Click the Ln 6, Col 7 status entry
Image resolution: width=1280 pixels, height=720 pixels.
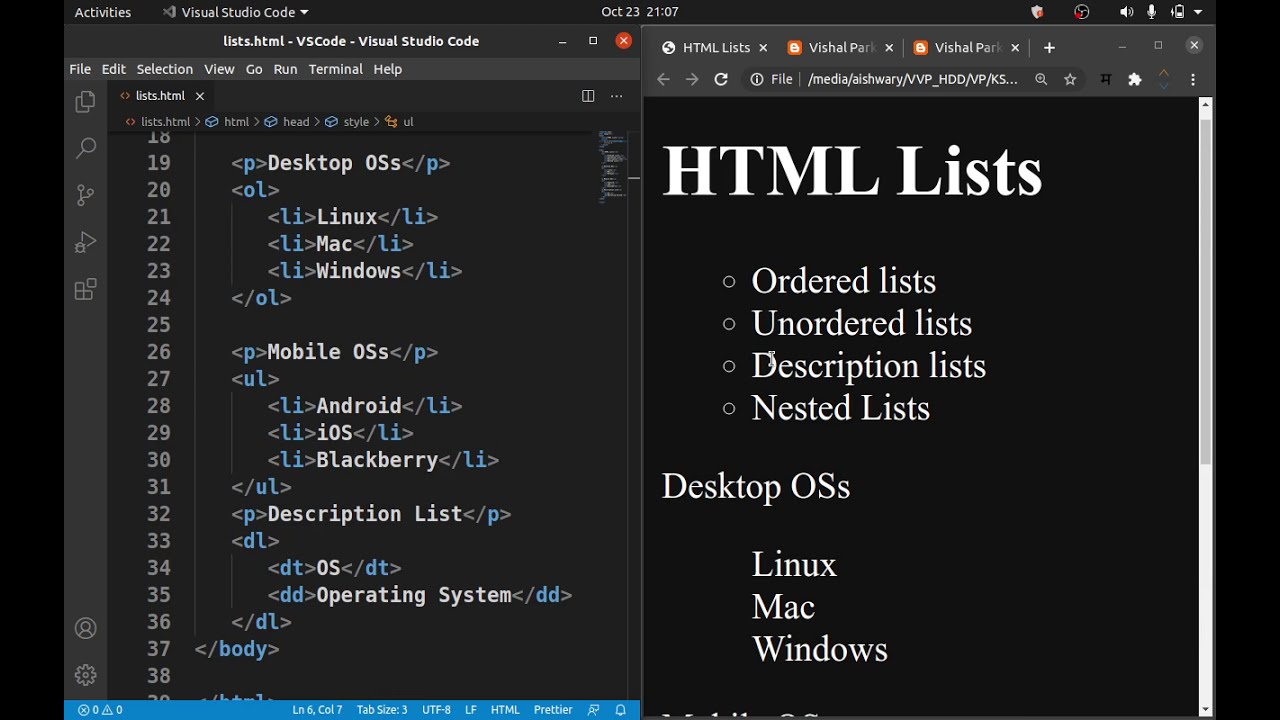(x=317, y=710)
